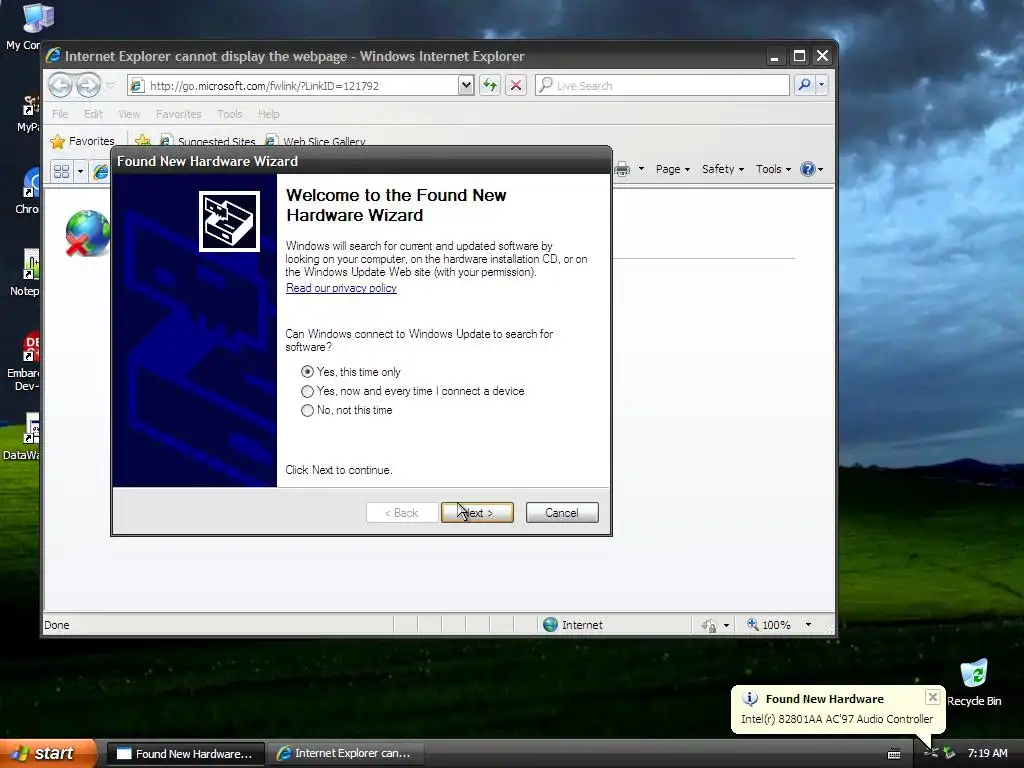1024x768 pixels.
Task: Click the Internet Explorer back arrow
Action: pyautogui.click(x=60, y=85)
